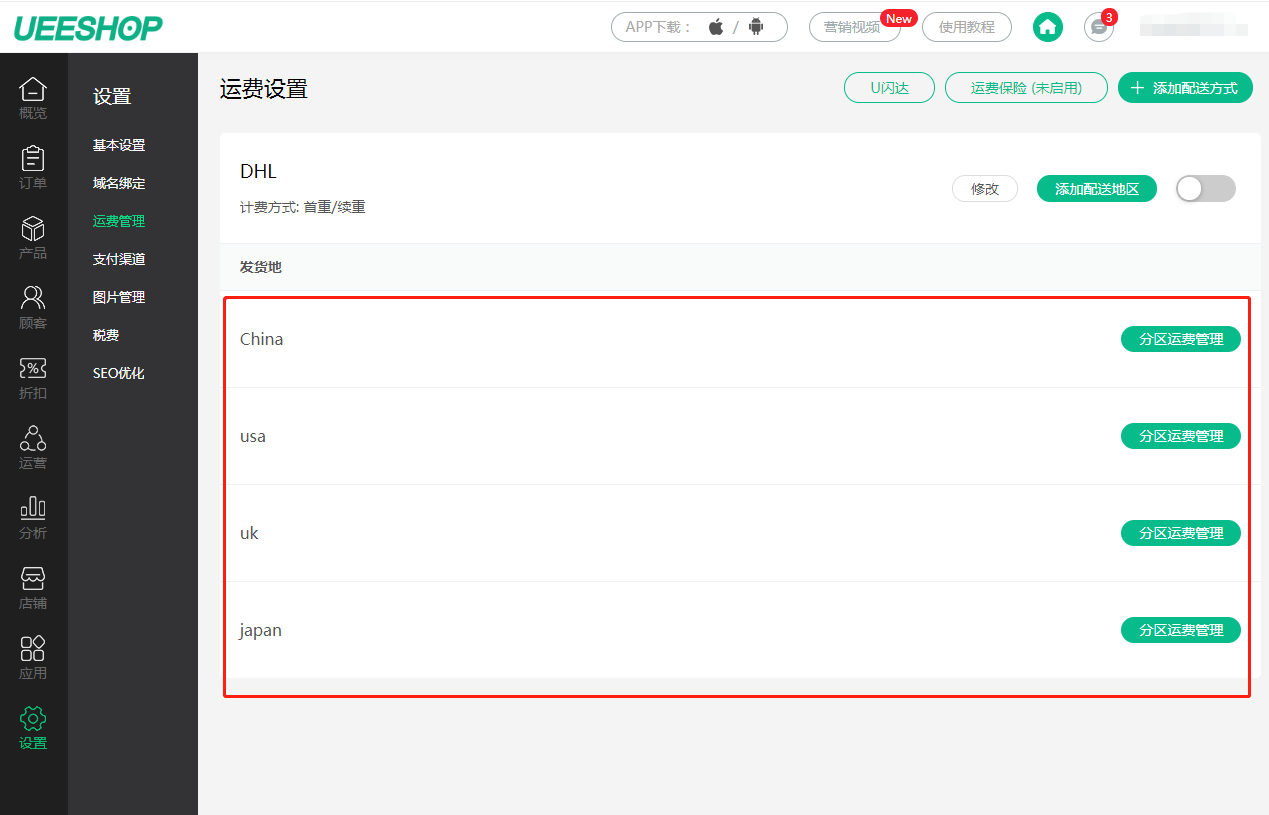Open SEO优化 in settings menu
The height and width of the screenshot is (815, 1269).
point(119,373)
